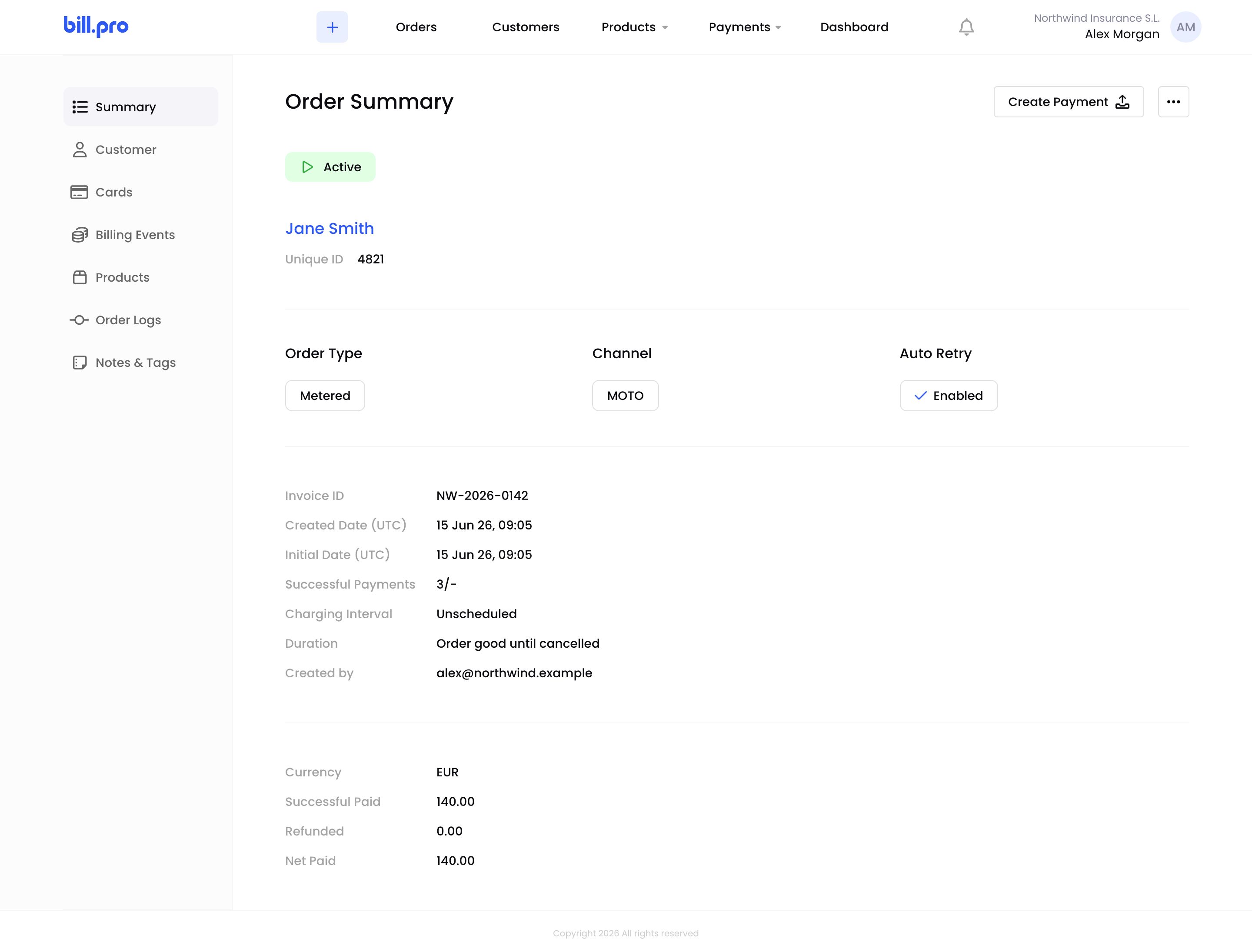This screenshot has width=1252, height=952.
Task: Select Order Logs in the sidebar
Action: pos(140,320)
